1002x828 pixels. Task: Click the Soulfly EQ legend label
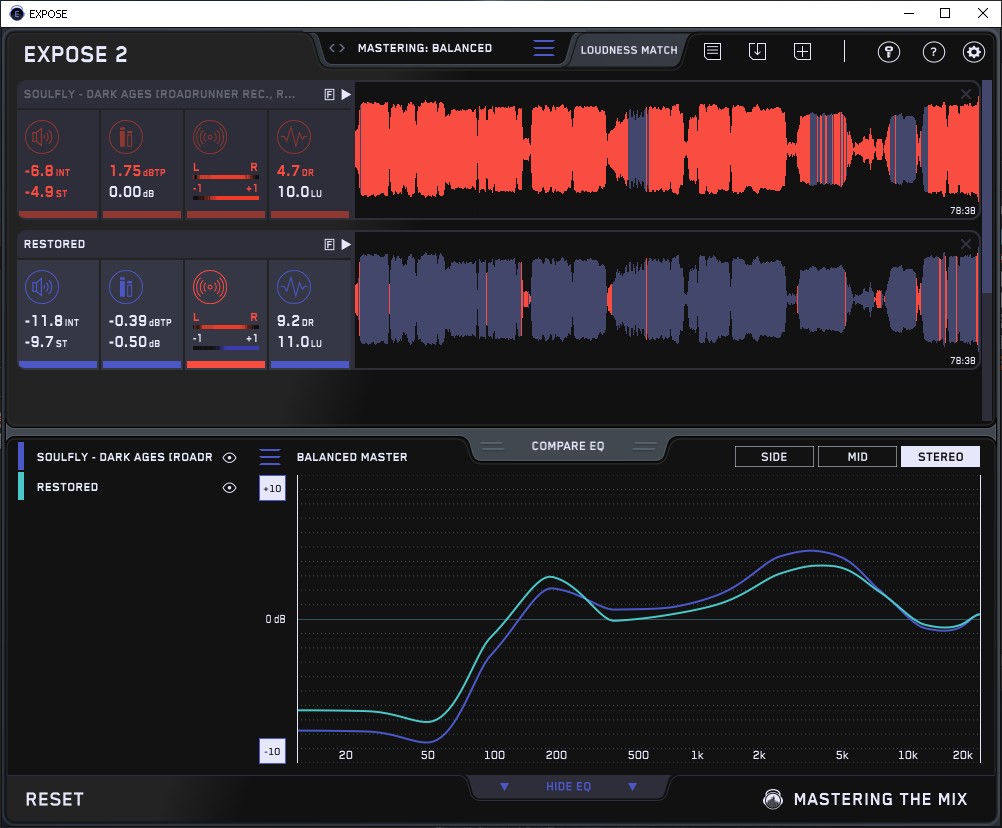(x=125, y=457)
